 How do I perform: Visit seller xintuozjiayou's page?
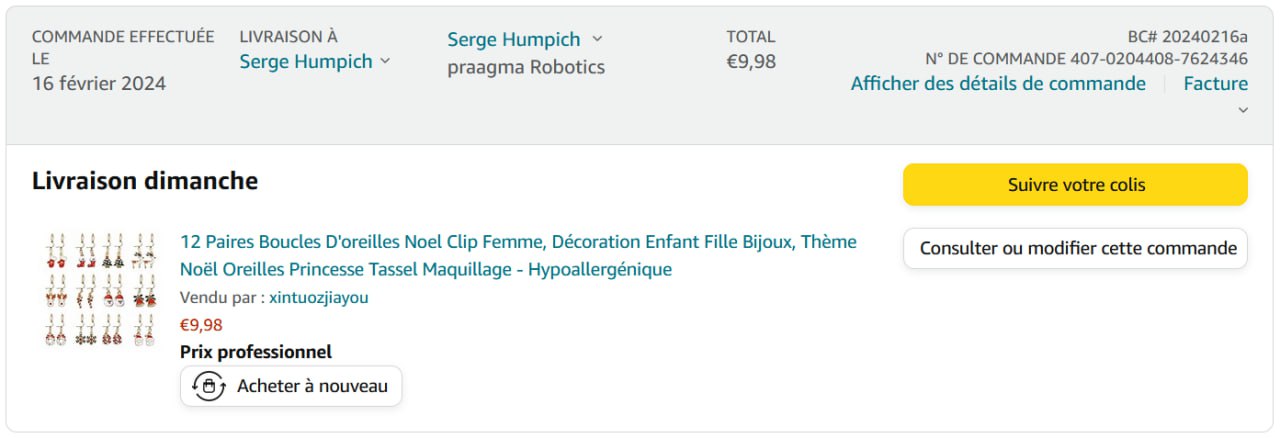pos(319,297)
